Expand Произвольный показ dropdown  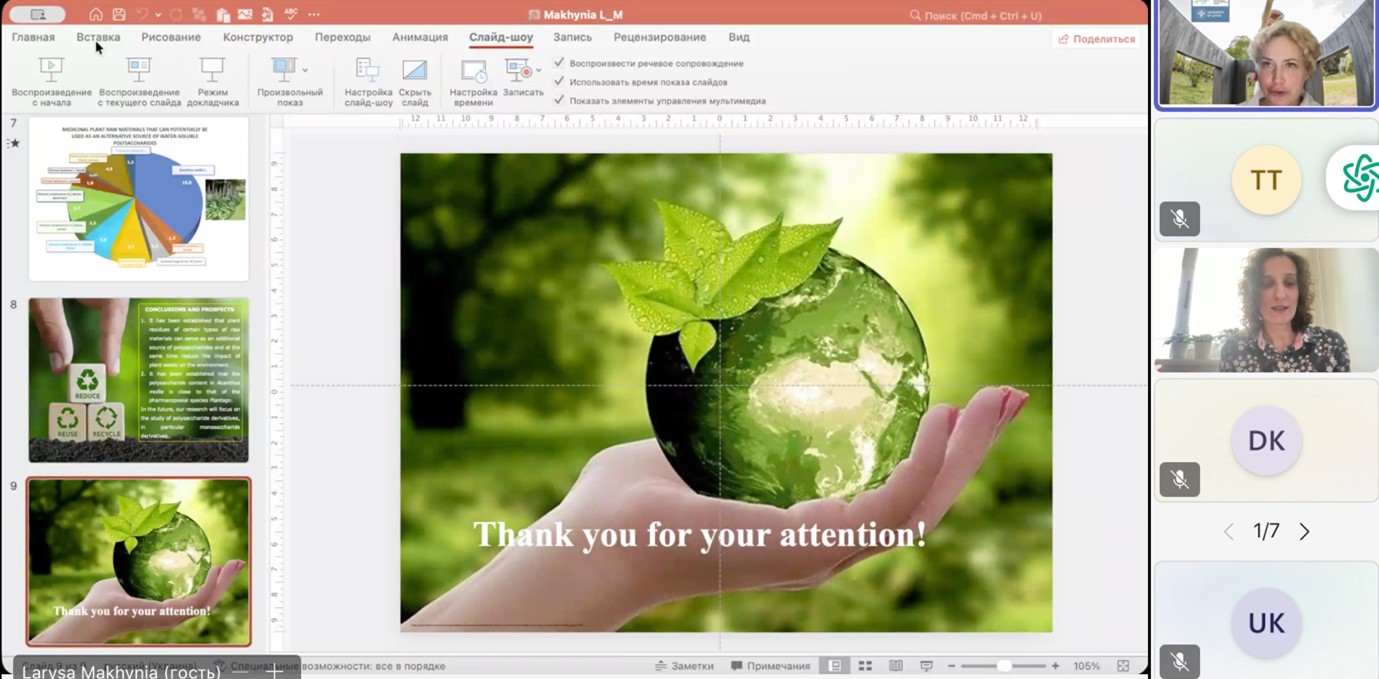[x=305, y=70]
